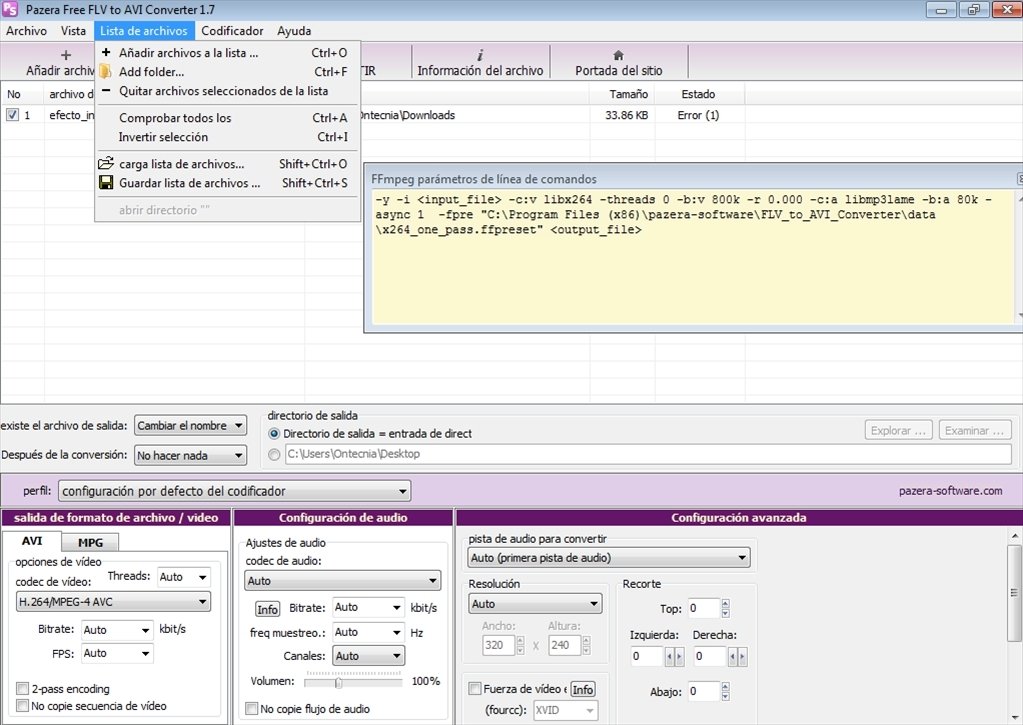Close the Pazera window

pyautogui.click(x=1006, y=10)
